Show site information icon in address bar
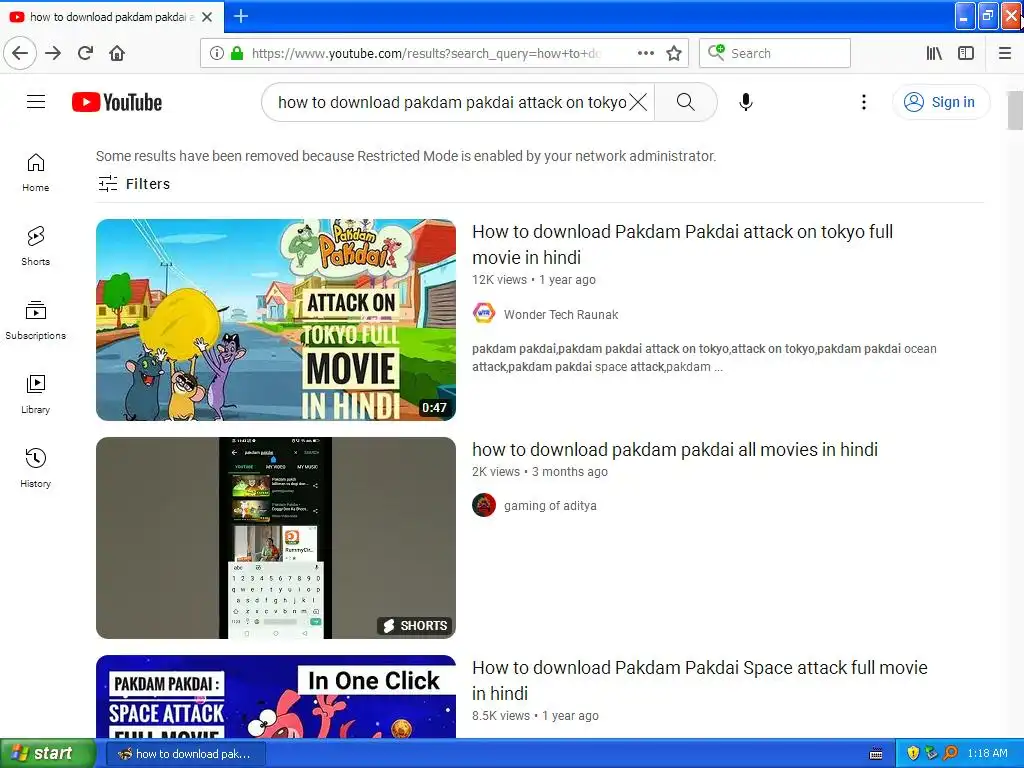1024x768 pixels. point(217,53)
